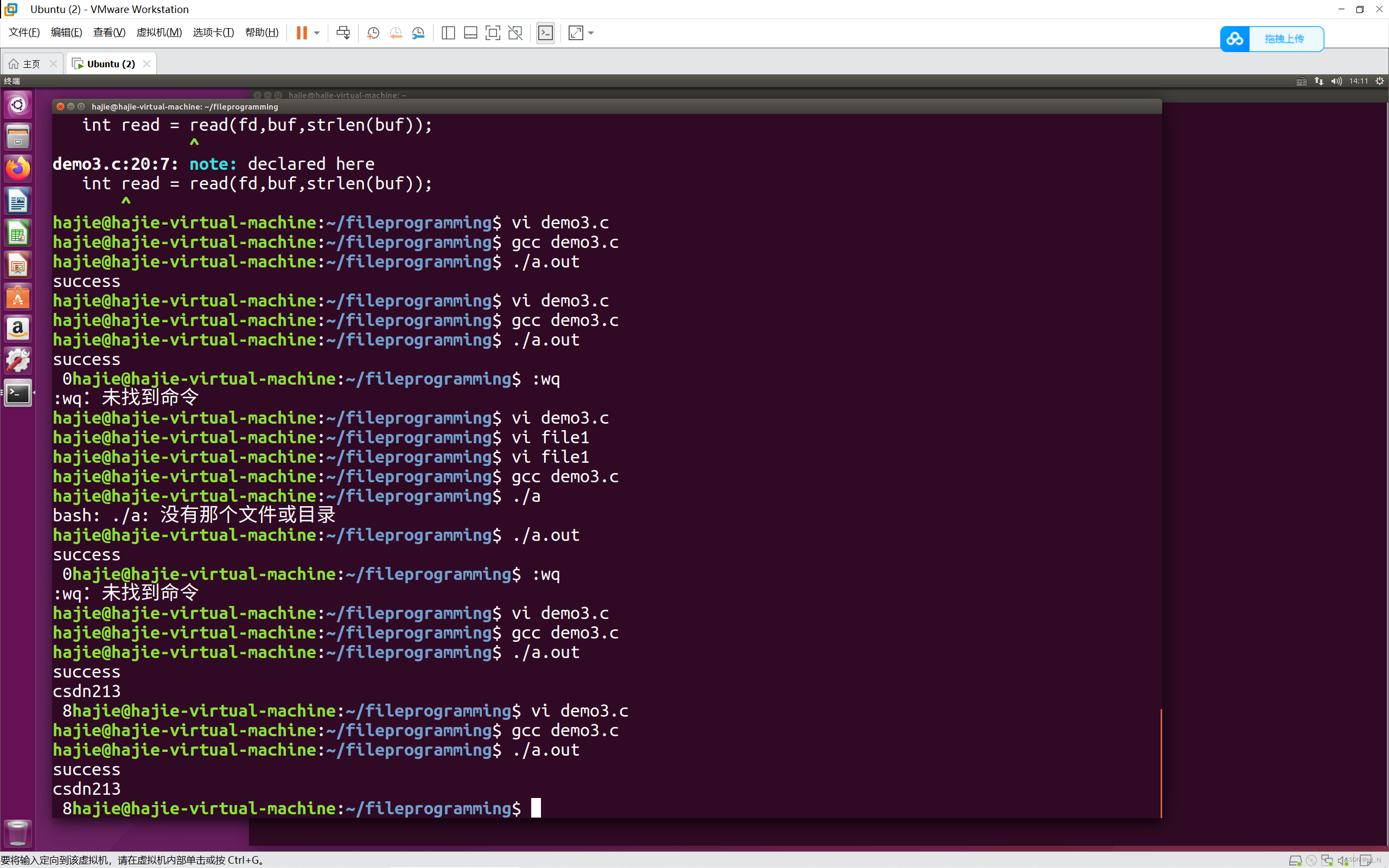
Task: Click the free stretch display icon
Action: pyautogui.click(x=576, y=33)
